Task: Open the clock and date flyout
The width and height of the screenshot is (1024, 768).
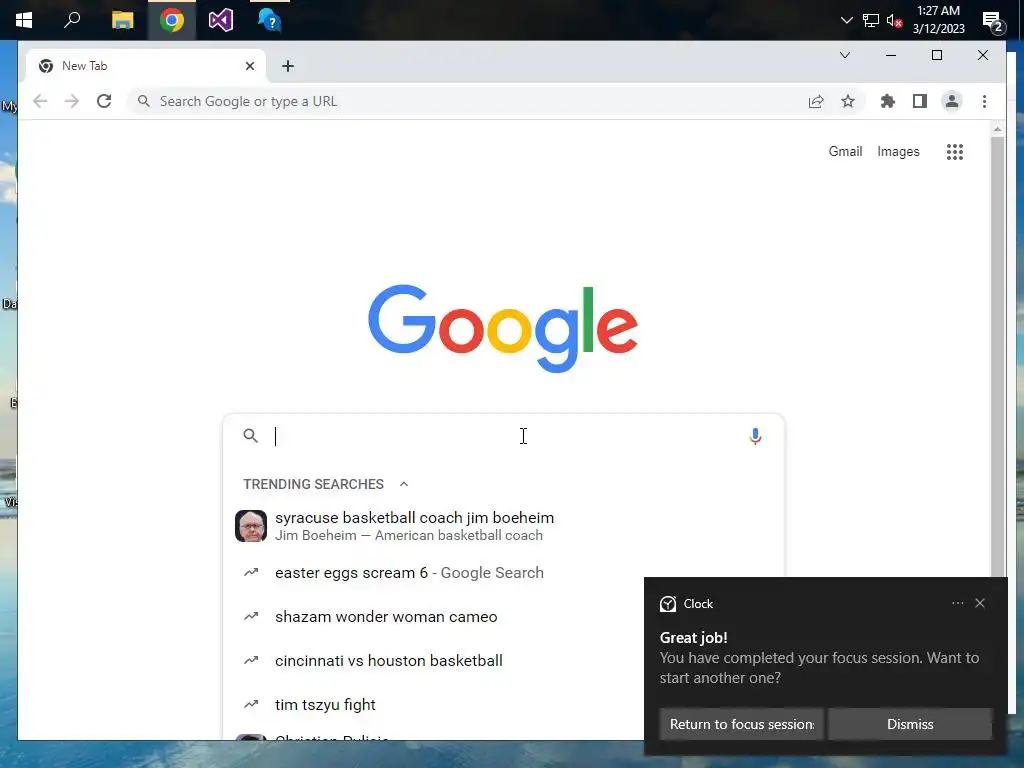Action: (x=938, y=20)
